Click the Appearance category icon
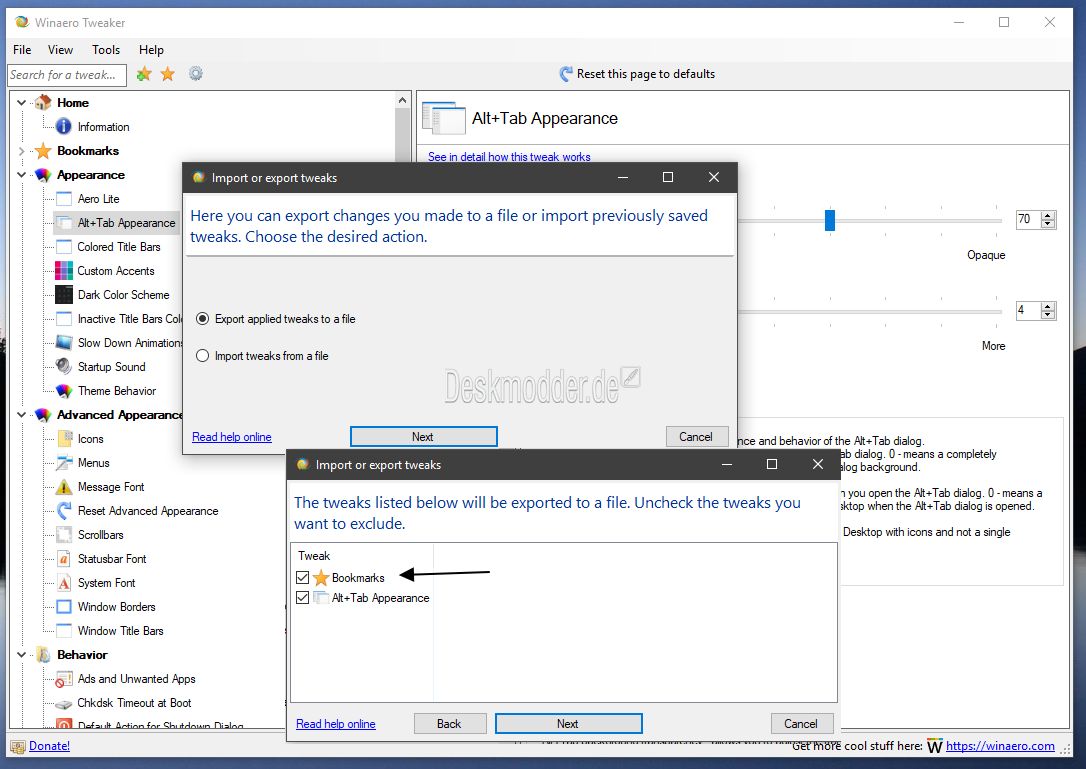Image resolution: width=1086 pixels, height=769 pixels. click(43, 175)
